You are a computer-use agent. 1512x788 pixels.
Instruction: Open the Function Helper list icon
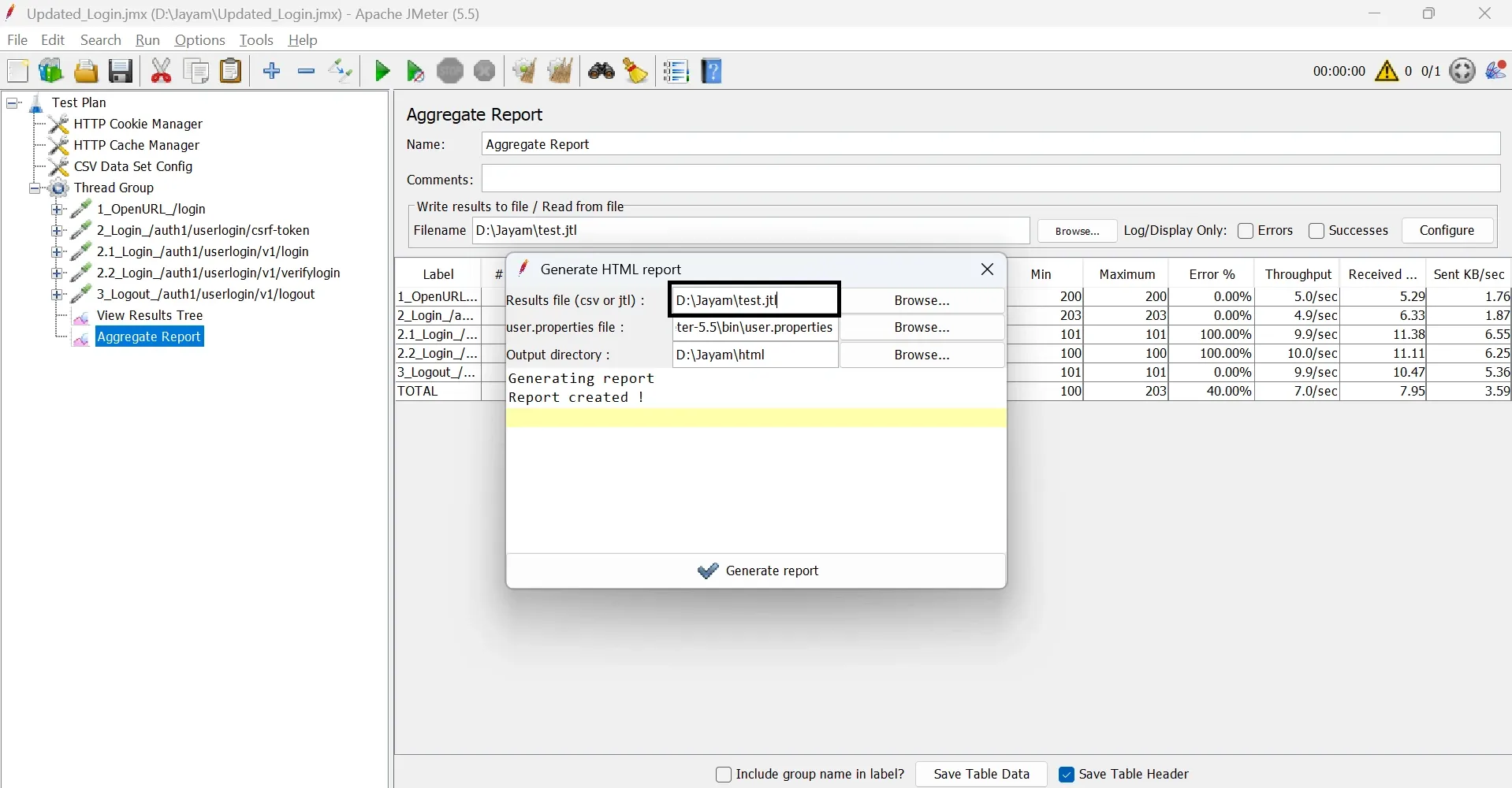coord(676,71)
